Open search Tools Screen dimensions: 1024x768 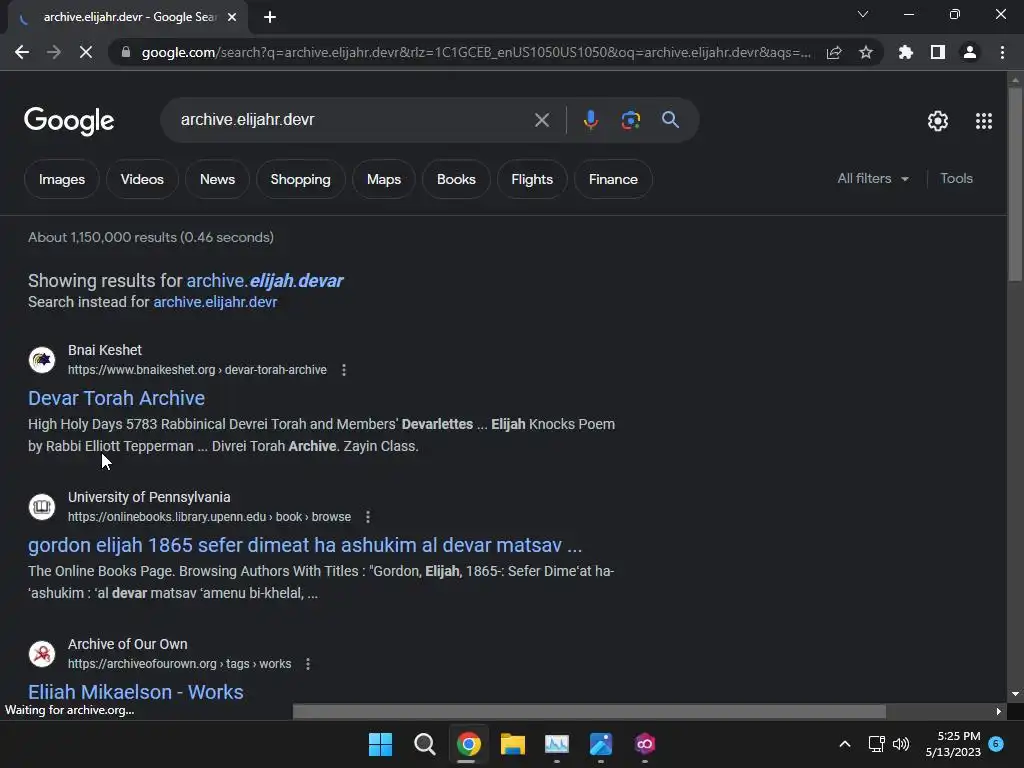(x=957, y=178)
